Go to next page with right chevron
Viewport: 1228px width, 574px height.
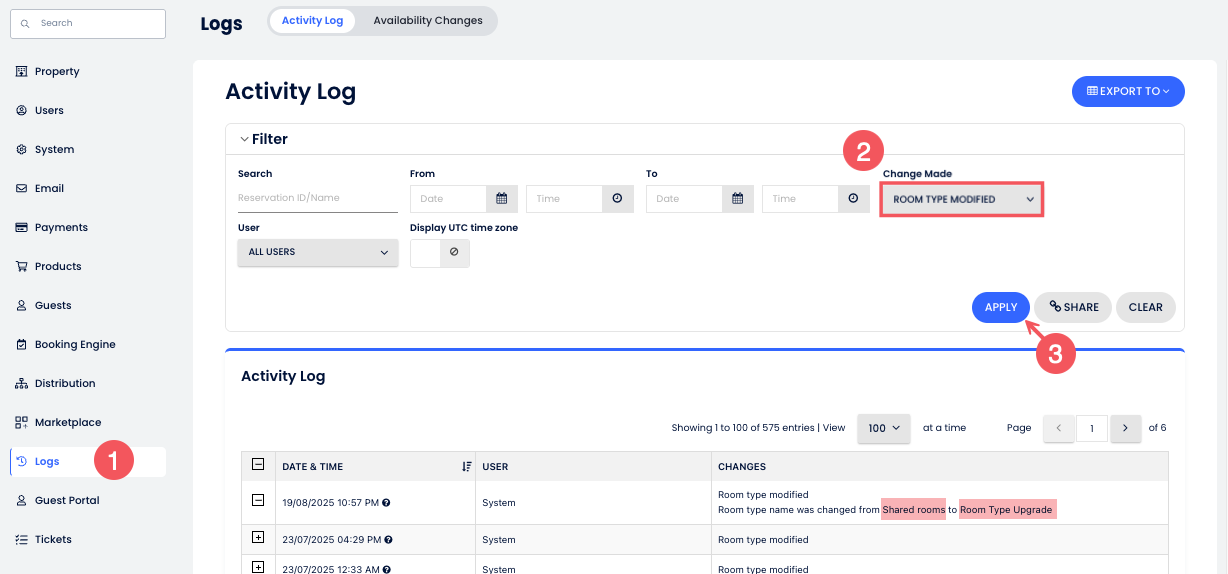coord(1125,428)
